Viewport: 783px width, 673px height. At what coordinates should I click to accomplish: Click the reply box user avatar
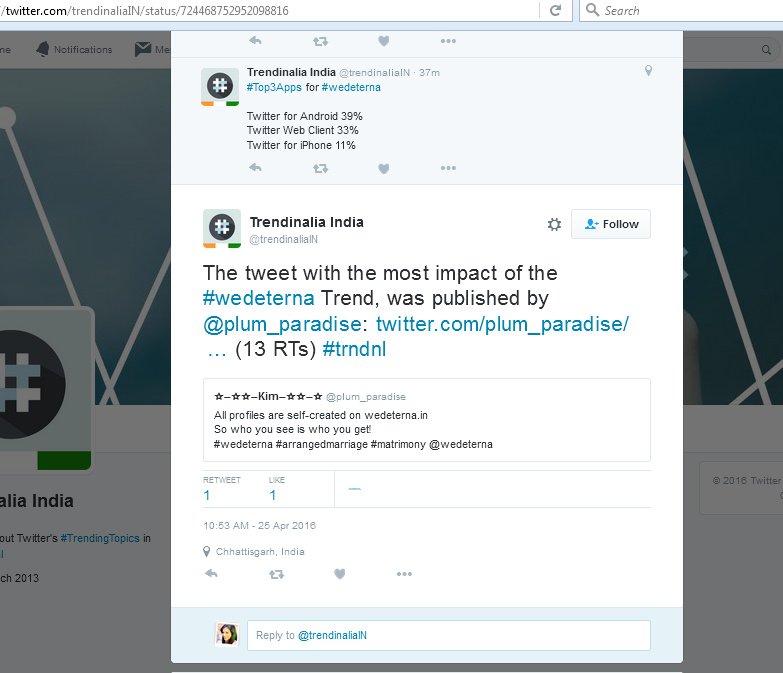coord(227,635)
